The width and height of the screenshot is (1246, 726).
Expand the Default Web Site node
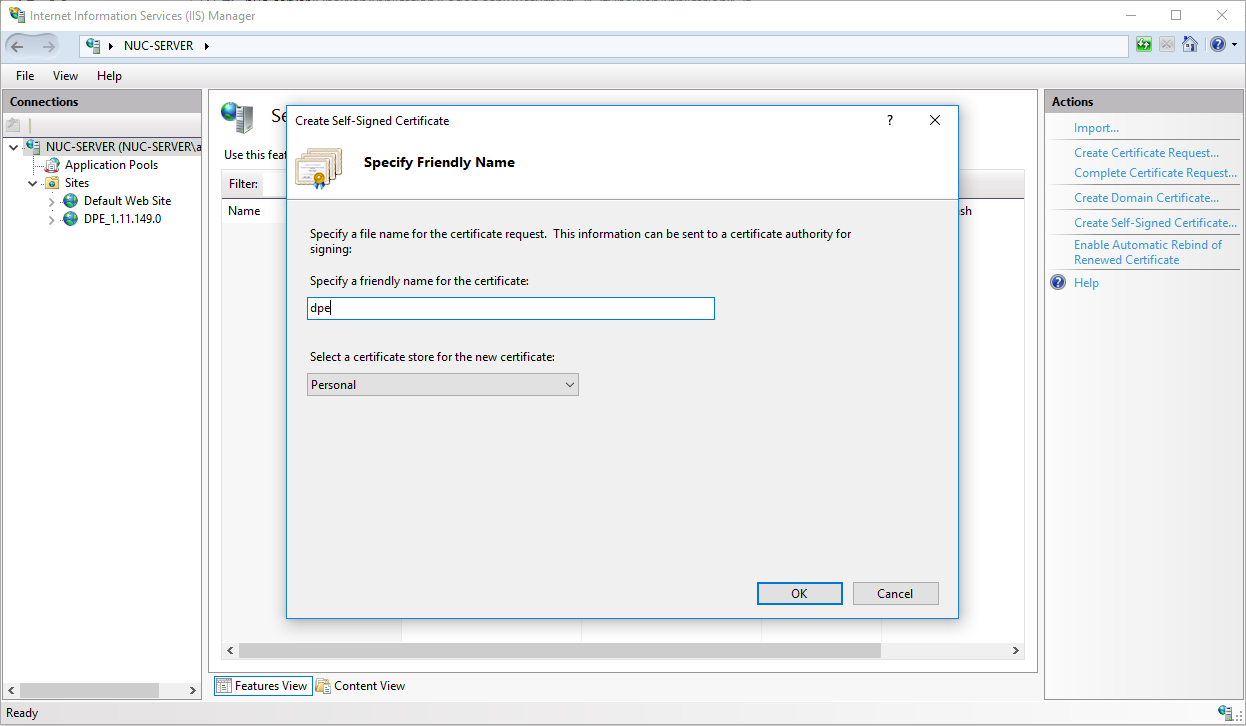(52, 201)
